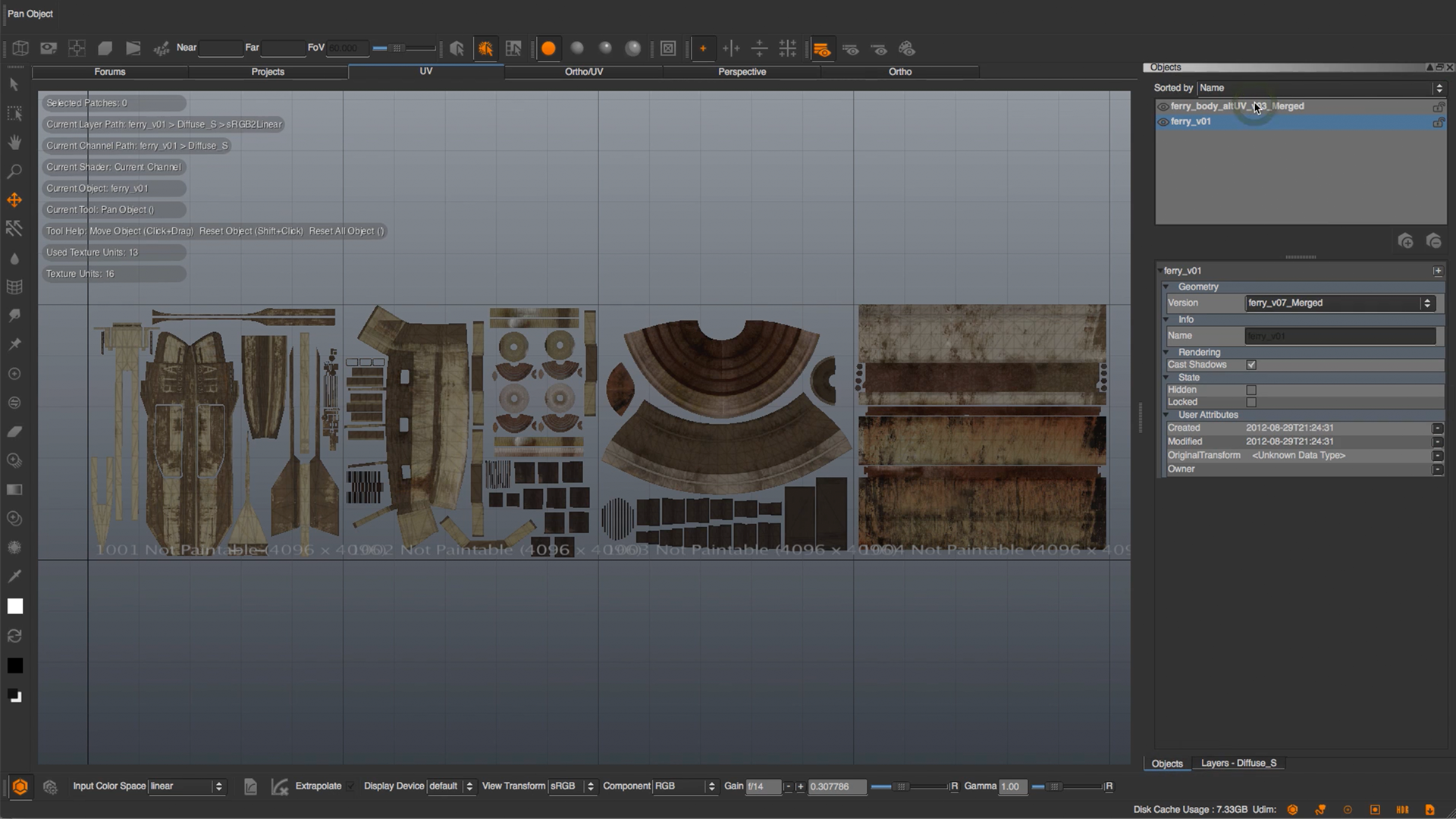The image size is (1456, 819).
Task: Click the Objects tab at panel bottom
Action: coord(1167,764)
